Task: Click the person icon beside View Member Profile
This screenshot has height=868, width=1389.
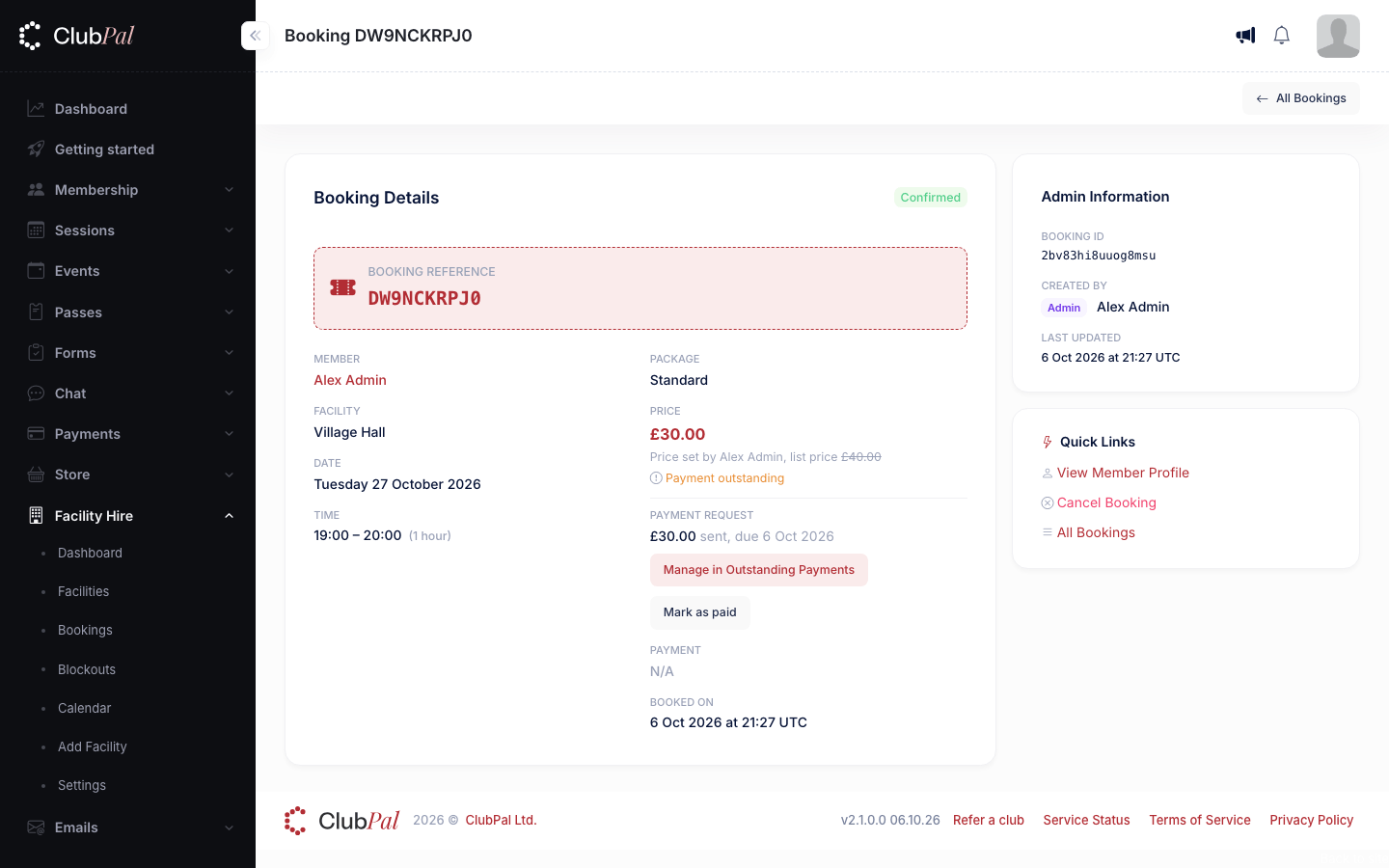Action: click(x=1048, y=473)
